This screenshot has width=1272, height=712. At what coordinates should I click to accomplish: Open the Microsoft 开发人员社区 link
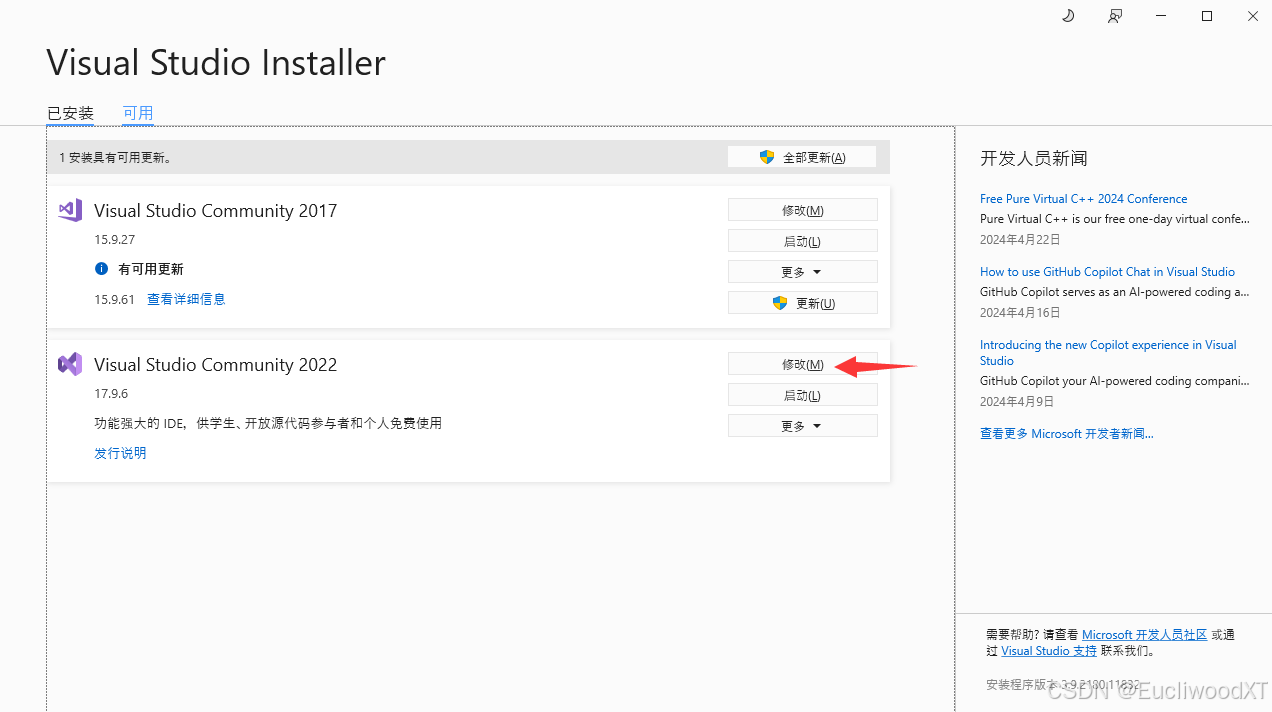click(x=1144, y=634)
